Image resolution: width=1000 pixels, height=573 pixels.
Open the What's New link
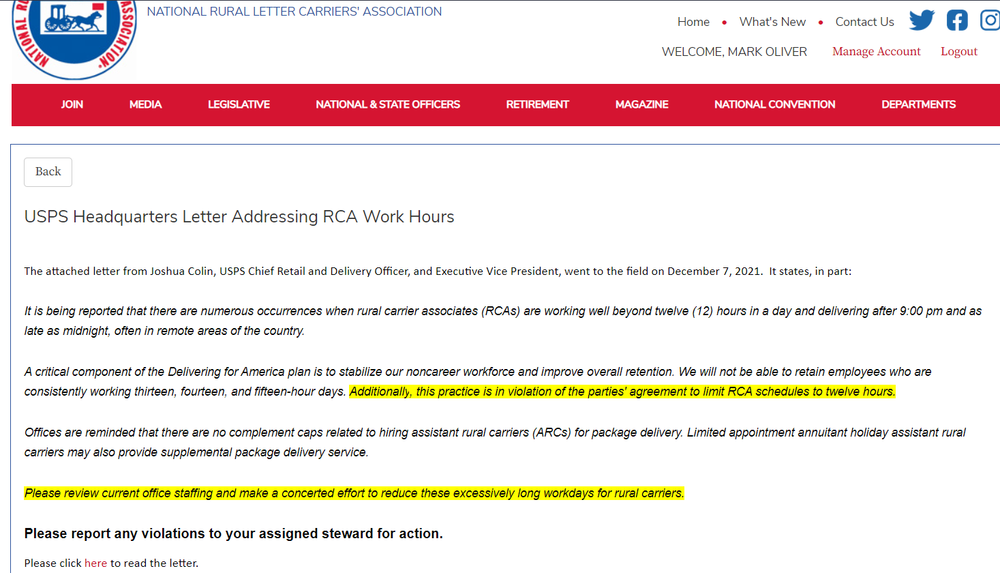[x=772, y=22]
